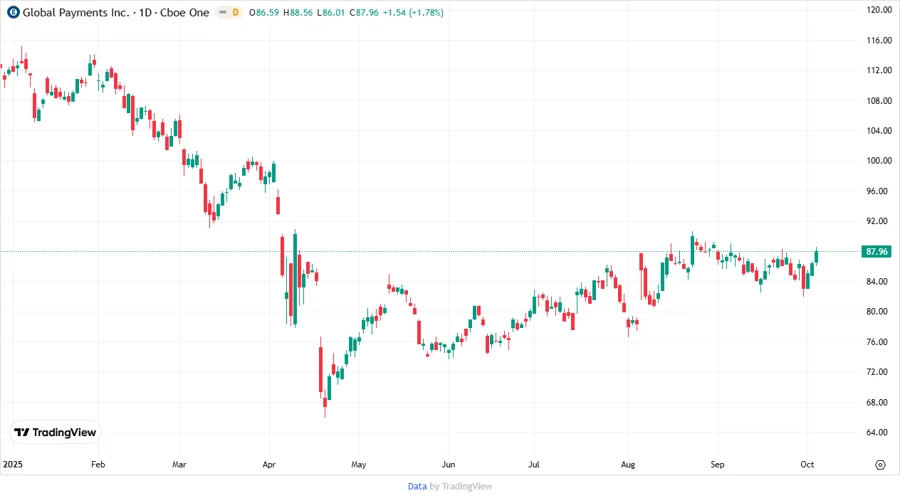The height and width of the screenshot is (498, 900).
Task: Click the 100.00 price scale label
Action: coord(879,161)
